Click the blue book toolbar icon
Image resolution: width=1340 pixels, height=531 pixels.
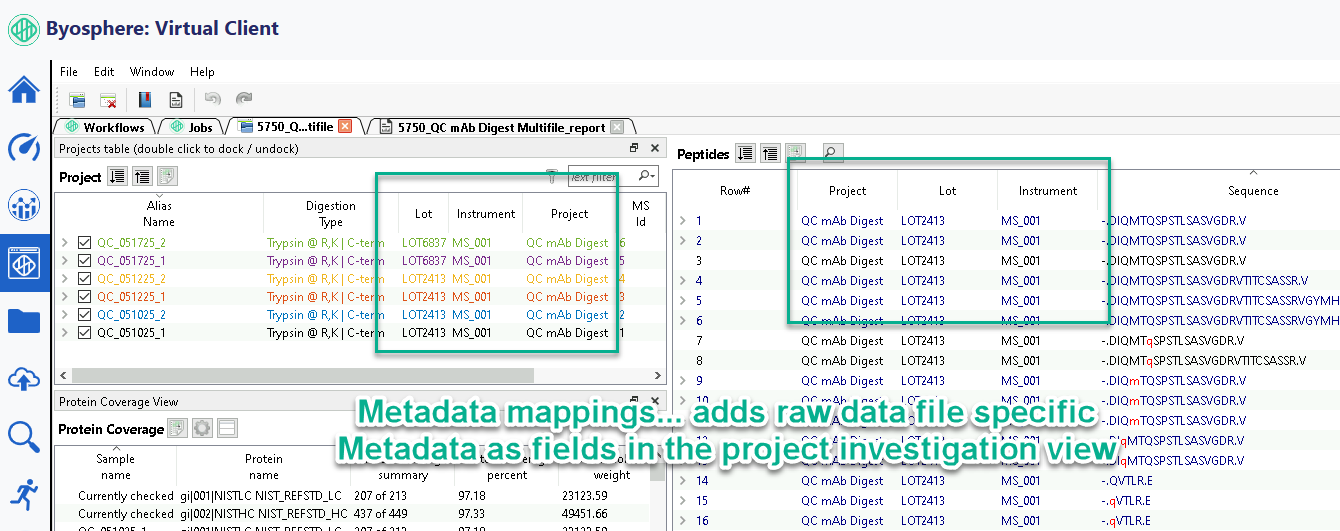(144, 99)
